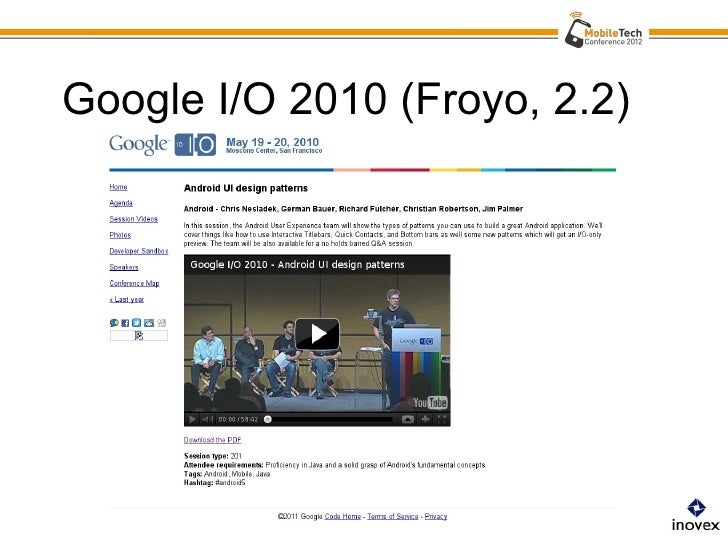Click the Attendee requirements line
Viewport: 728px width, 546px height.
[x=335, y=465]
